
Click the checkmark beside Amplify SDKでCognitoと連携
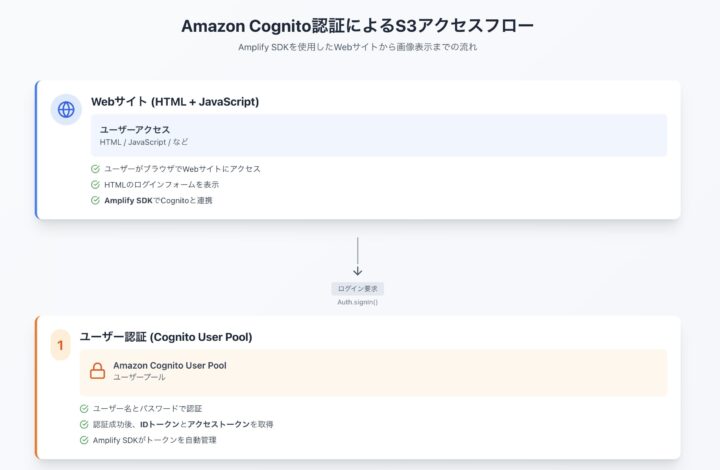(95, 200)
